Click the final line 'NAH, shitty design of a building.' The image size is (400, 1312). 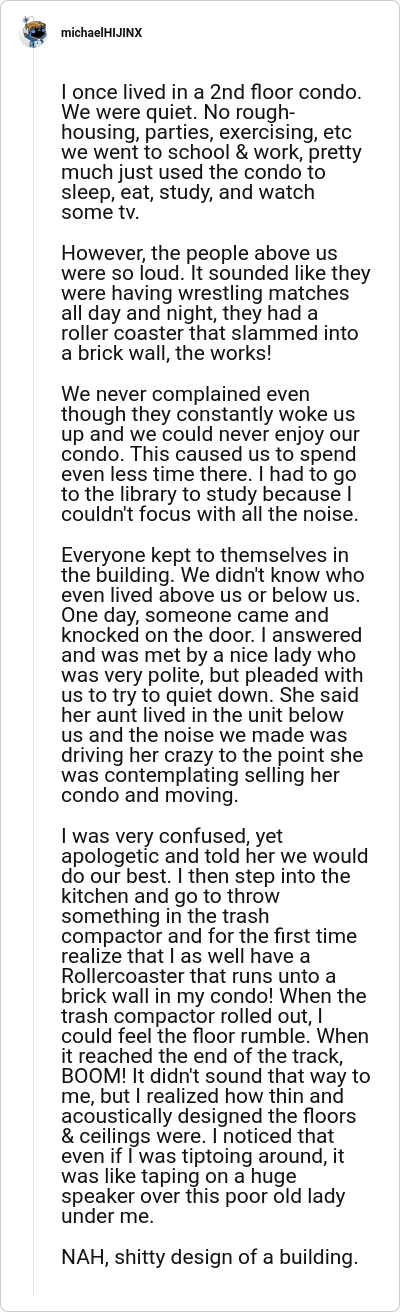[x=209, y=1257]
